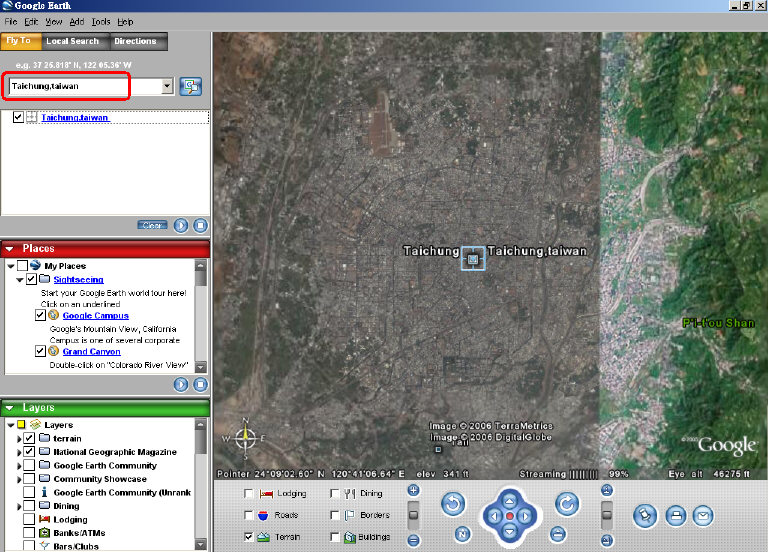Open the Grand Canyon link
768x552 pixels.
[92, 352]
